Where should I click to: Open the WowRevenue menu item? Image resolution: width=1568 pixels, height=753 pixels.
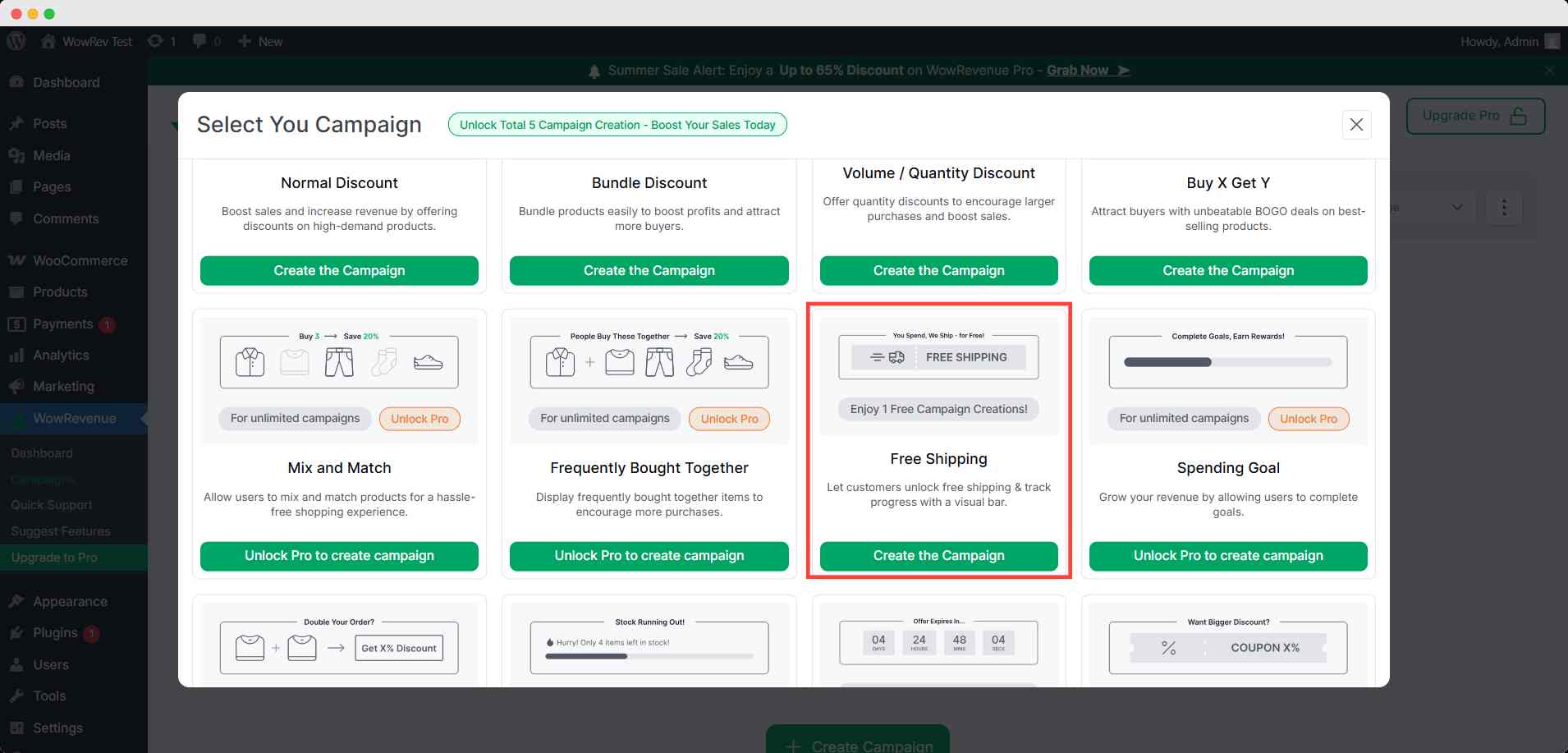pos(74,418)
